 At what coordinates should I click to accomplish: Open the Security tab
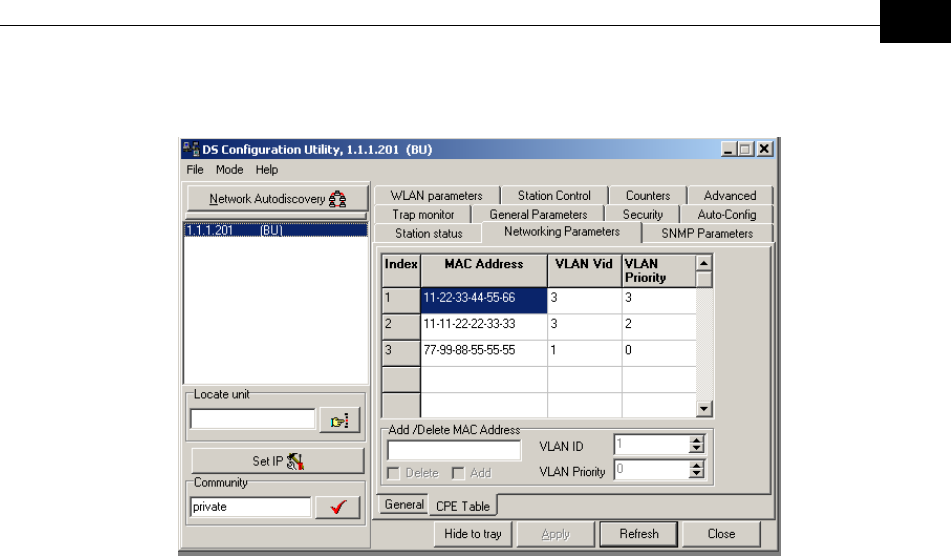click(x=642, y=215)
